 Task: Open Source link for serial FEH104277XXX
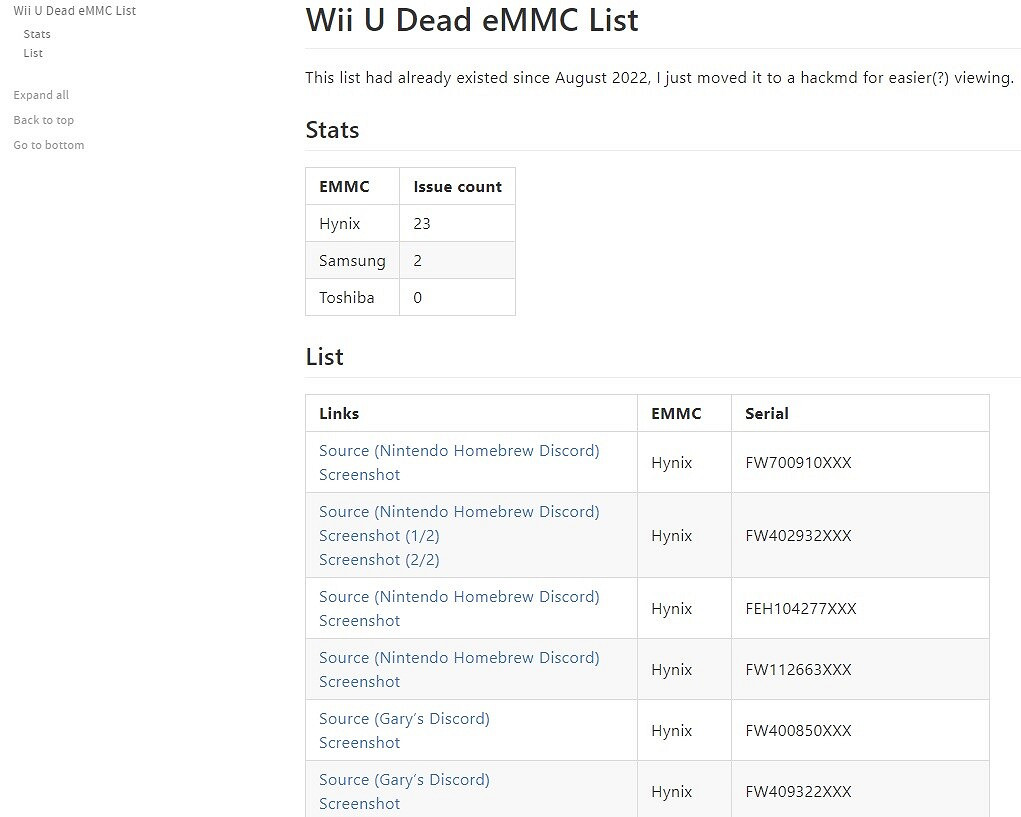point(459,596)
